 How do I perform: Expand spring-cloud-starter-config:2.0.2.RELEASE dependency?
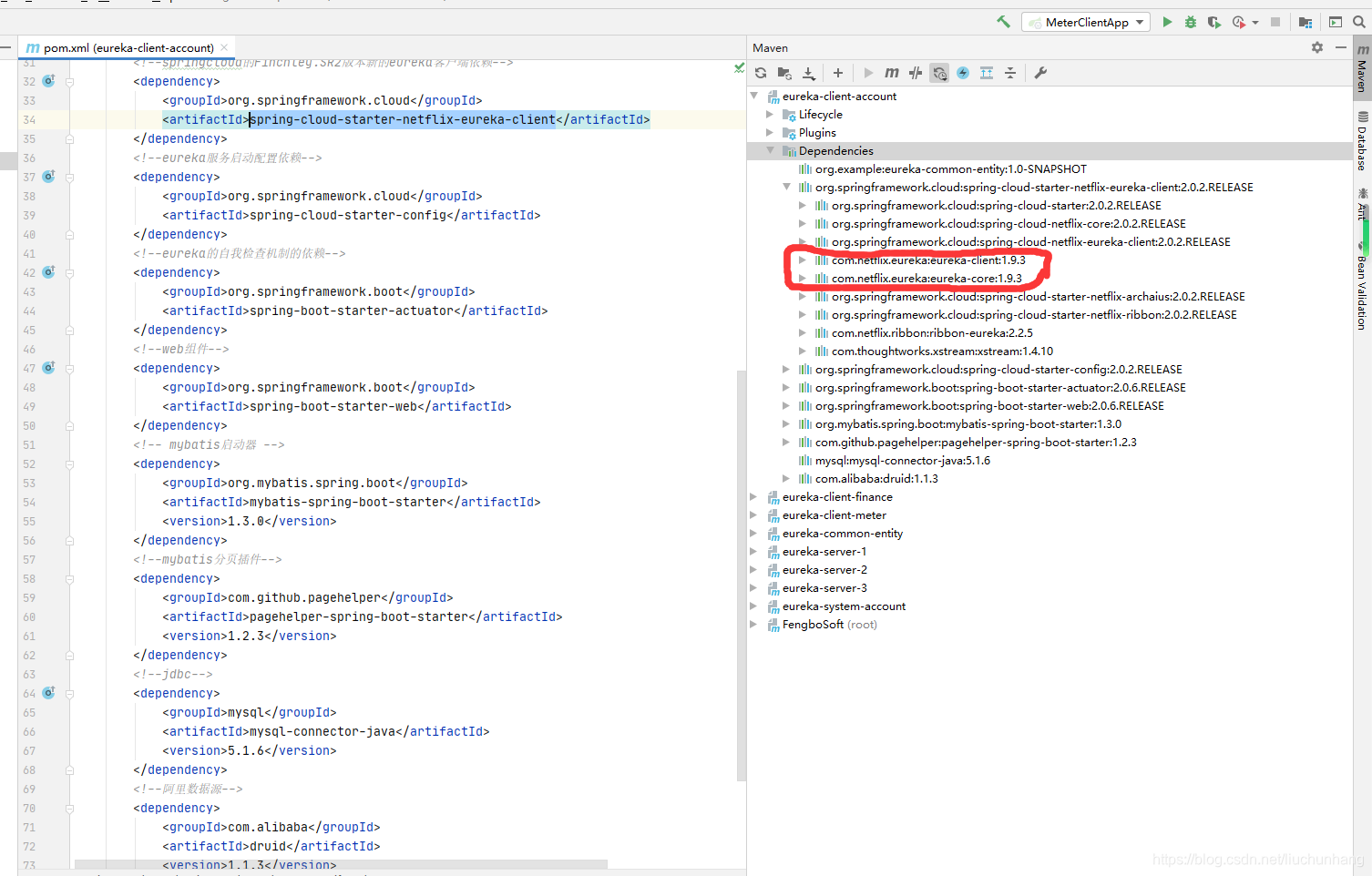[x=786, y=369]
